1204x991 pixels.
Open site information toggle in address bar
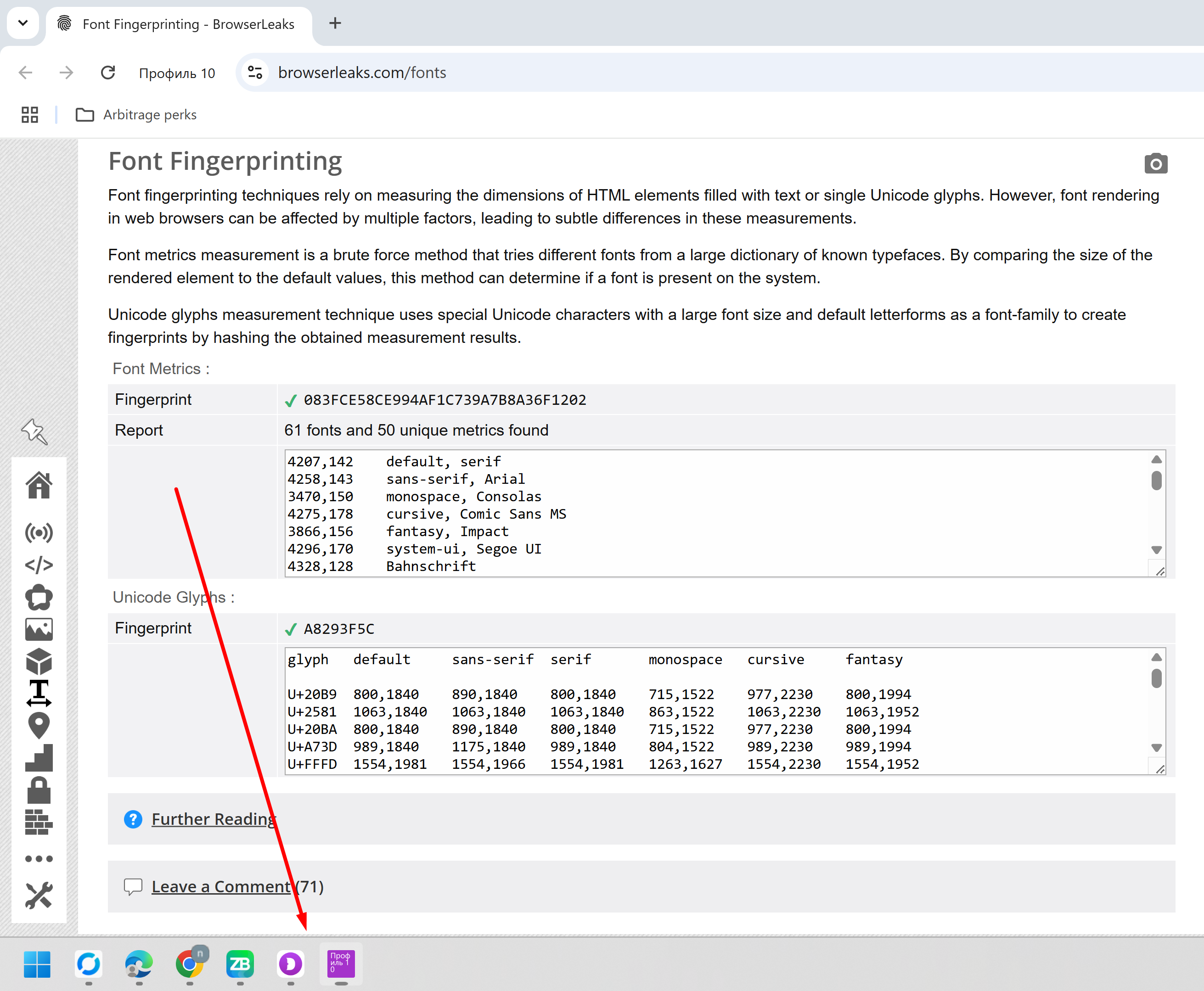pyautogui.click(x=255, y=73)
